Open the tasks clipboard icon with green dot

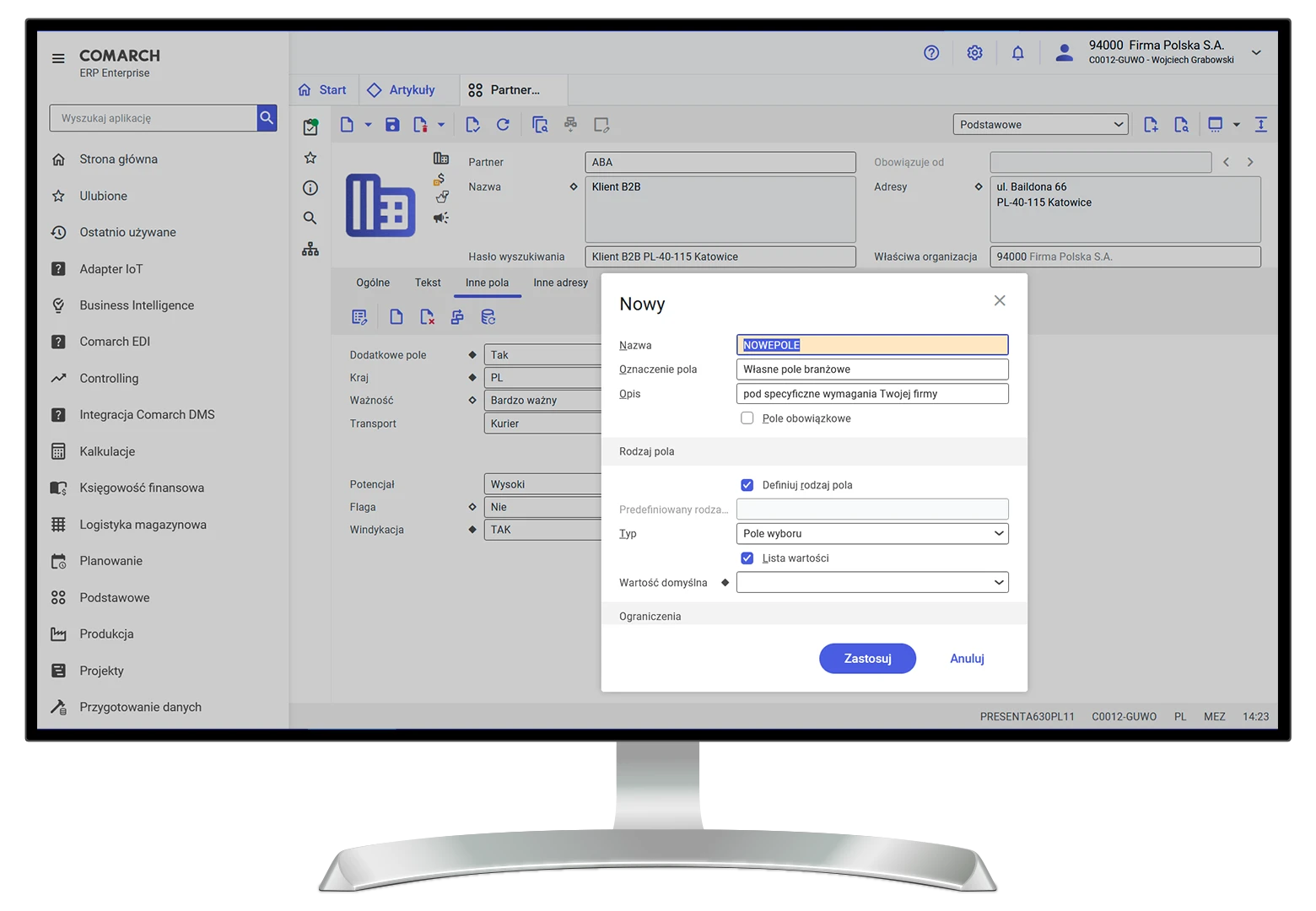[x=310, y=127]
